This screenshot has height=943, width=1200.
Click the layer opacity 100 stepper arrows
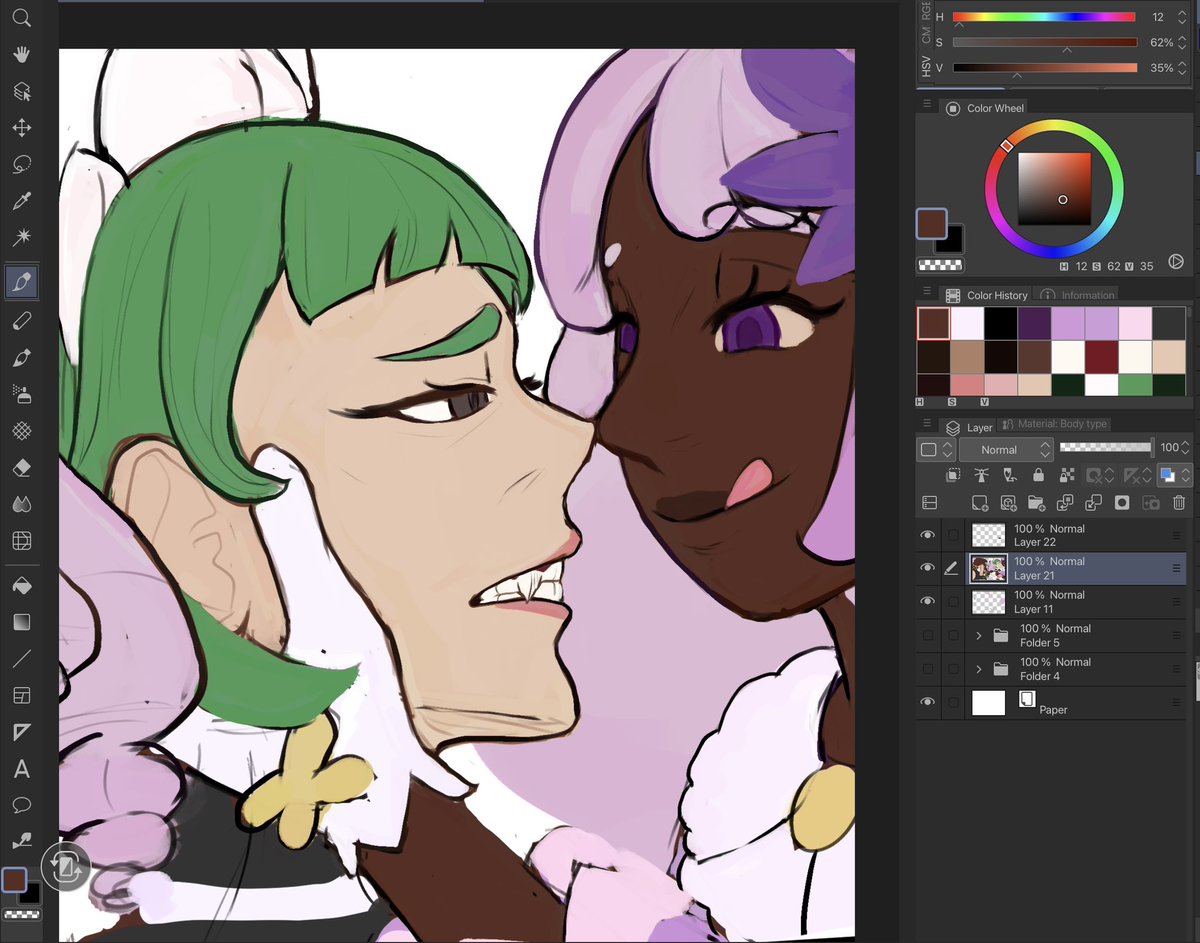[1186, 448]
